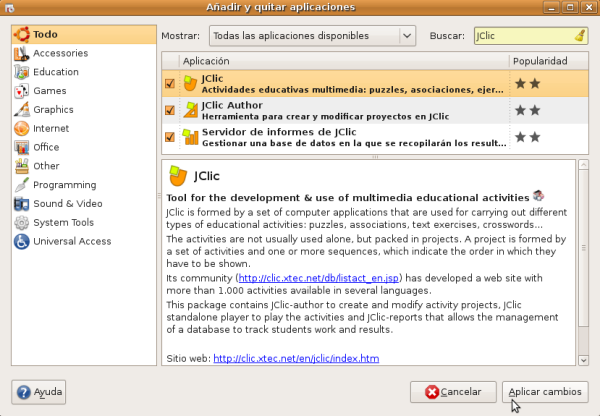Image resolution: width=600 pixels, height=416 pixels.
Task: Click the broom icon to clear search
Action: [580, 36]
